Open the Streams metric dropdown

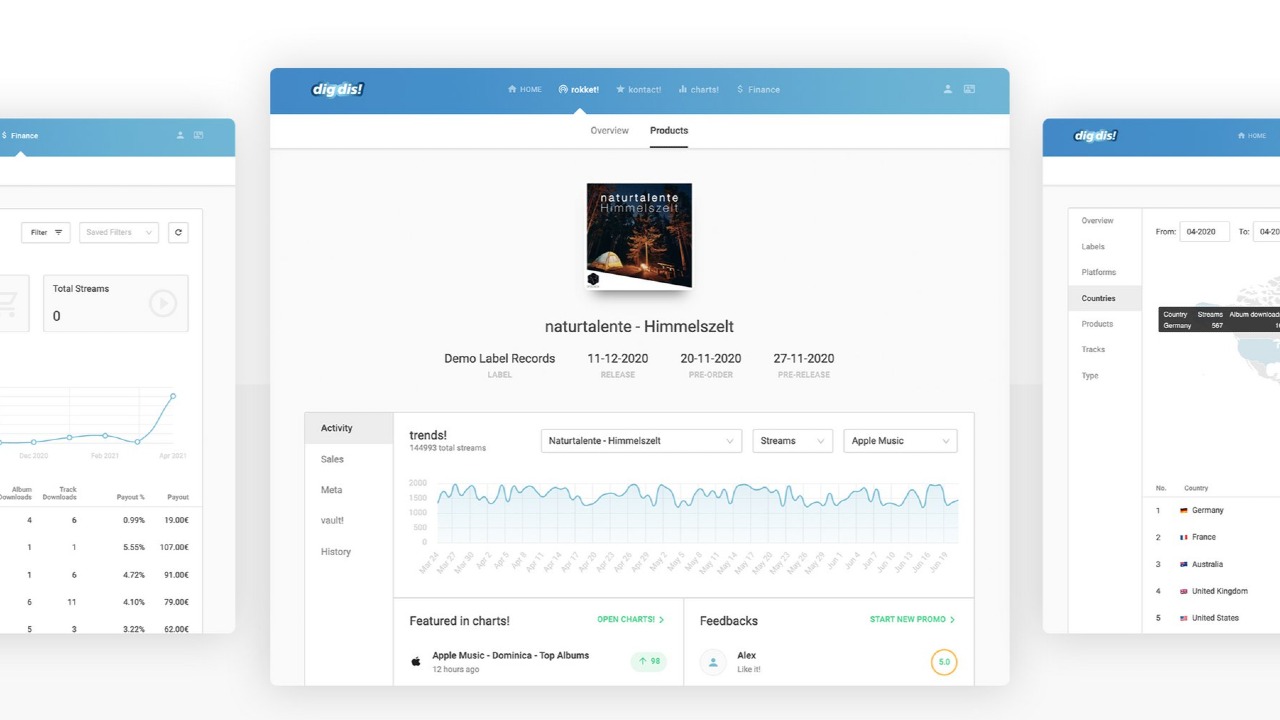point(792,441)
